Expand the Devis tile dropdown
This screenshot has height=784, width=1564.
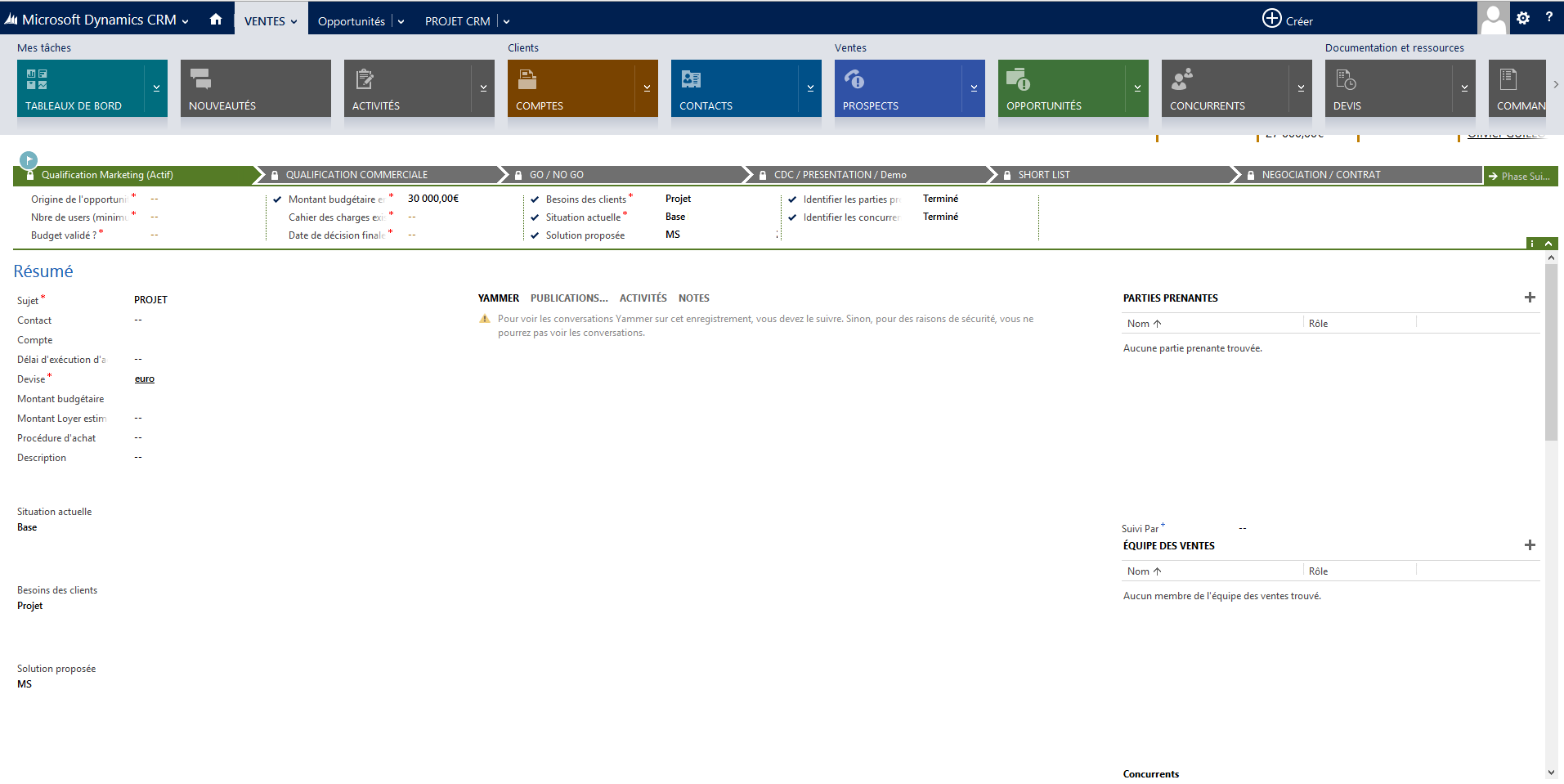(1464, 87)
